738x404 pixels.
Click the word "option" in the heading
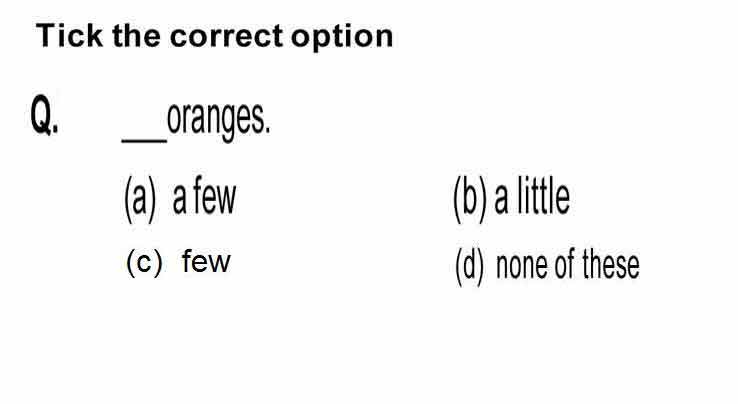tap(342, 38)
